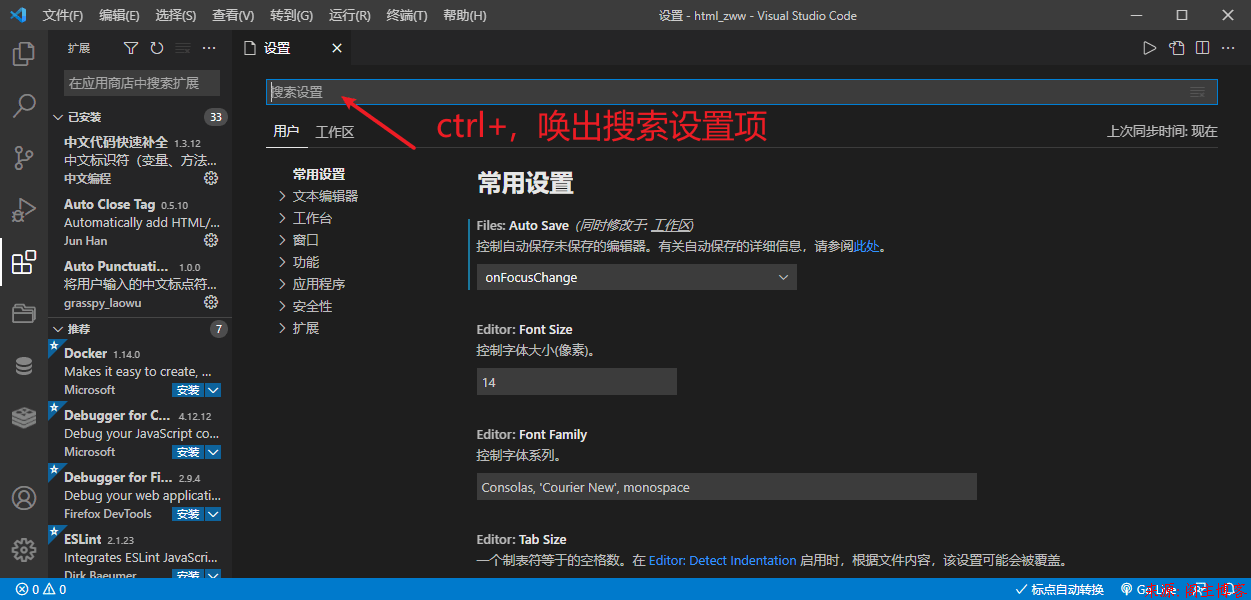This screenshot has height=600, width=1251.
Task: Show errors and warnings in status bar
Action: point(41,590)
